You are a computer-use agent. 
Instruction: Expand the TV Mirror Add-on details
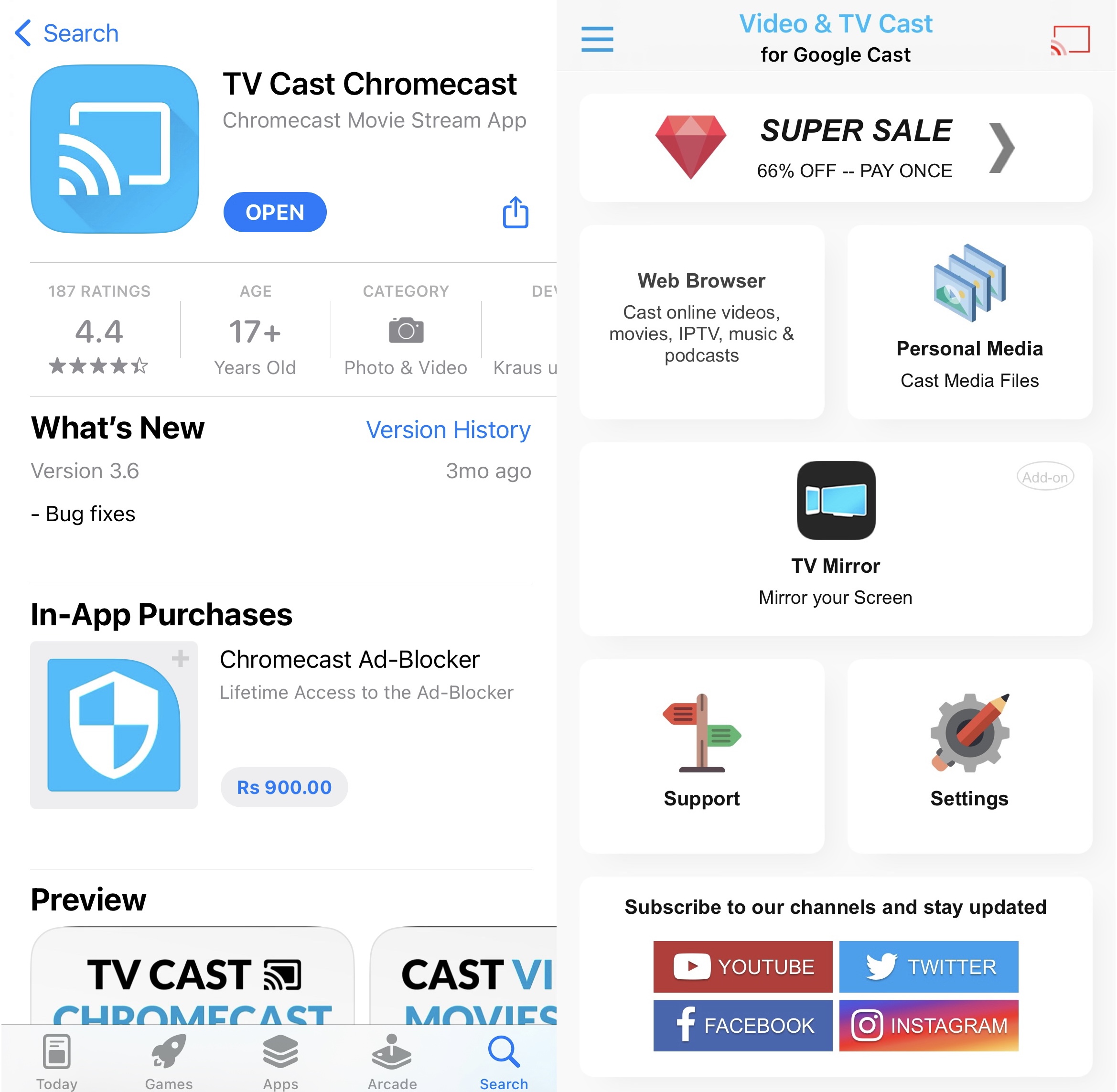(1043, 476)
